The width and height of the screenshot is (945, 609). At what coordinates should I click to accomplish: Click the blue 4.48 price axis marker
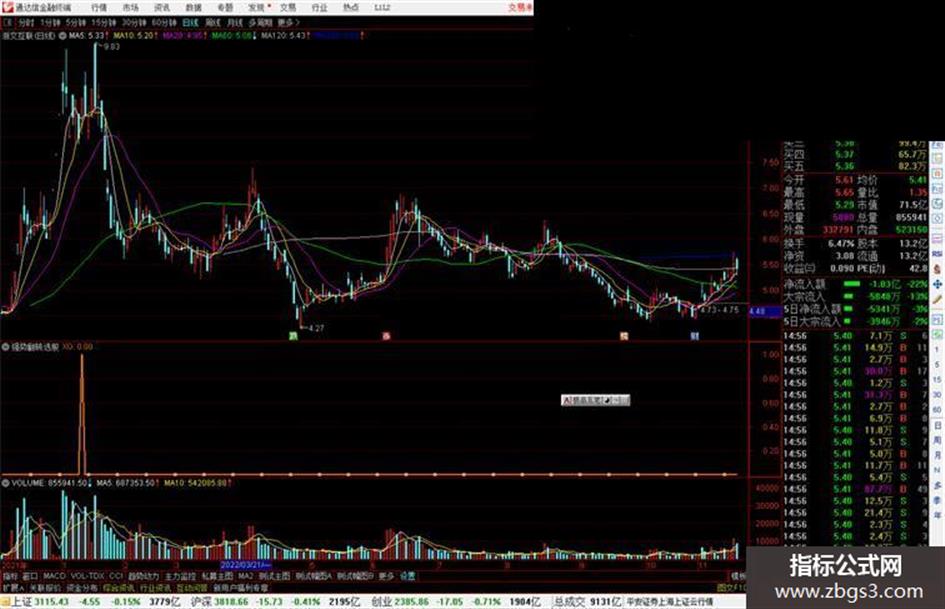coord(765,311)
